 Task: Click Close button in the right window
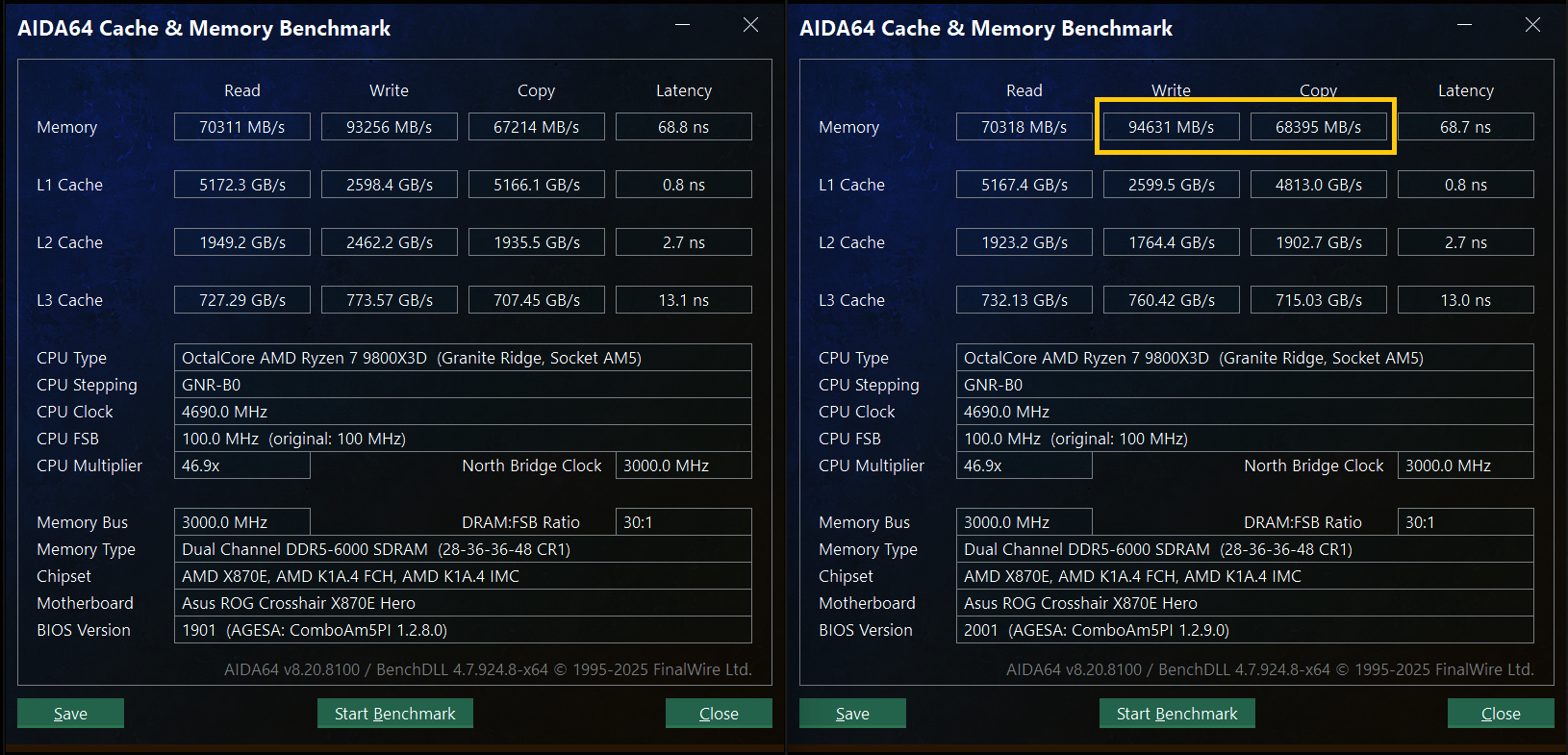point(1501,714)
